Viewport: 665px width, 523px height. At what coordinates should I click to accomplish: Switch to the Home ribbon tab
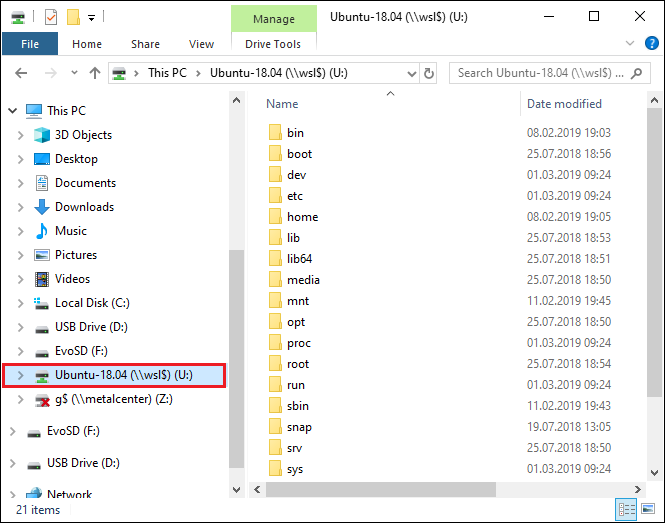point(87,44)
